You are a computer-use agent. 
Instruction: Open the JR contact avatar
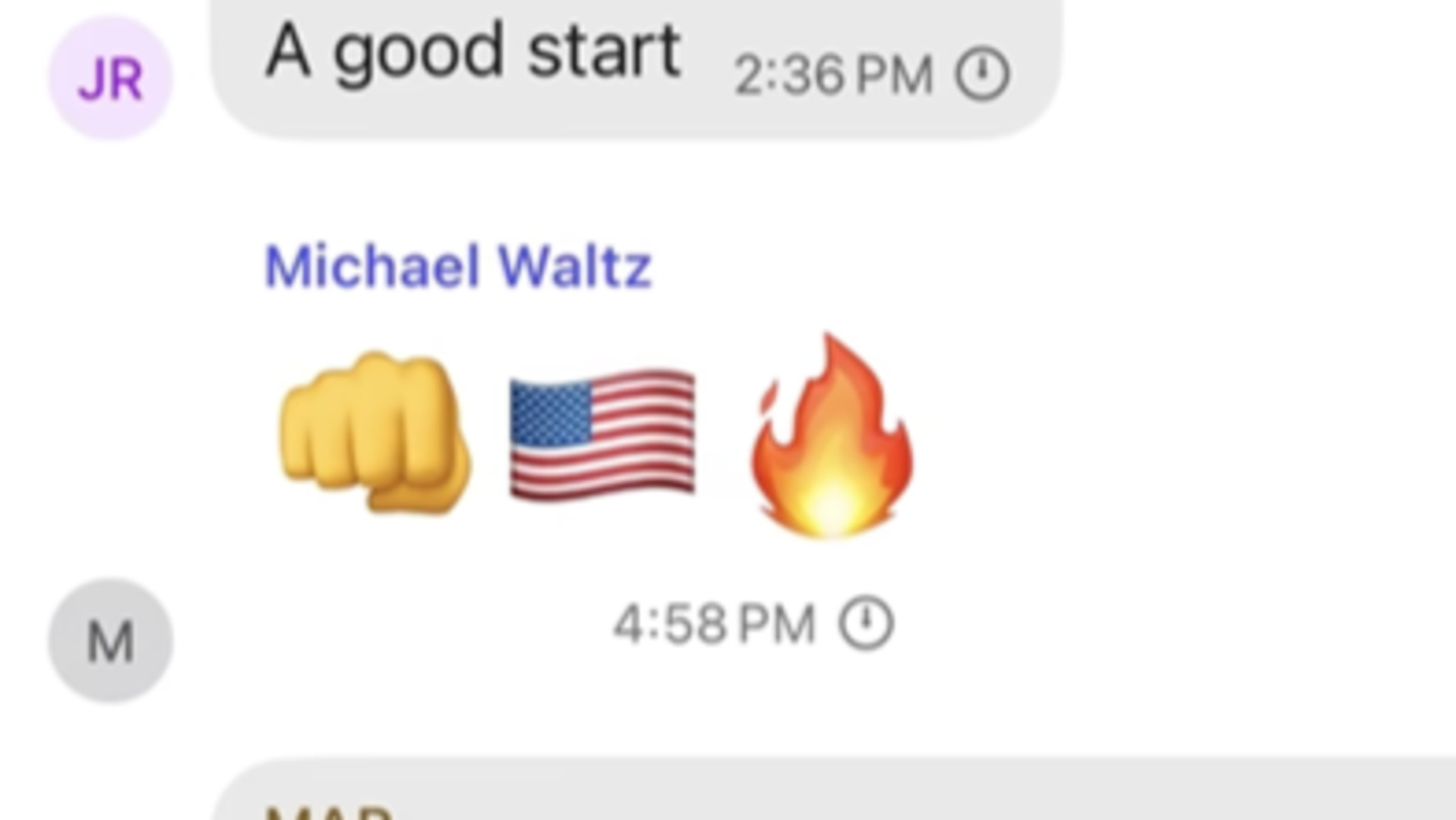(x=111, y=78)
